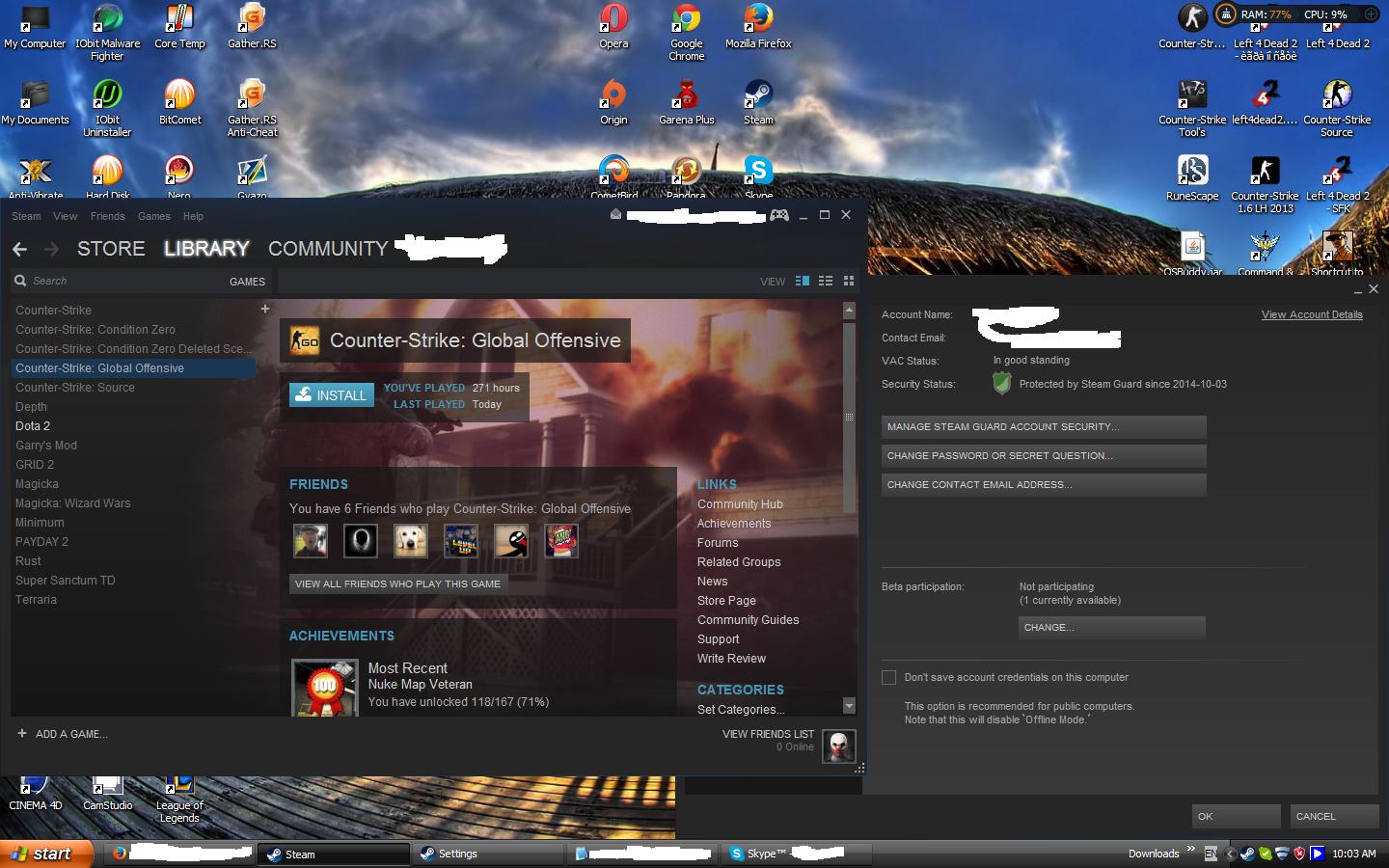Cancel the Settings dialog
The image size is (1389, 868).
1334,816
